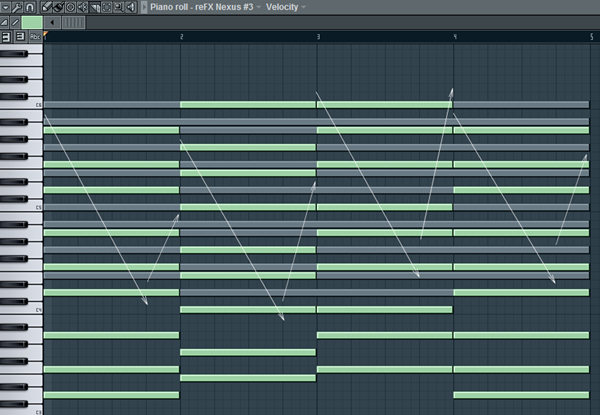Select the Delete tool
This screenshot has width=600, height=415.
70,7
